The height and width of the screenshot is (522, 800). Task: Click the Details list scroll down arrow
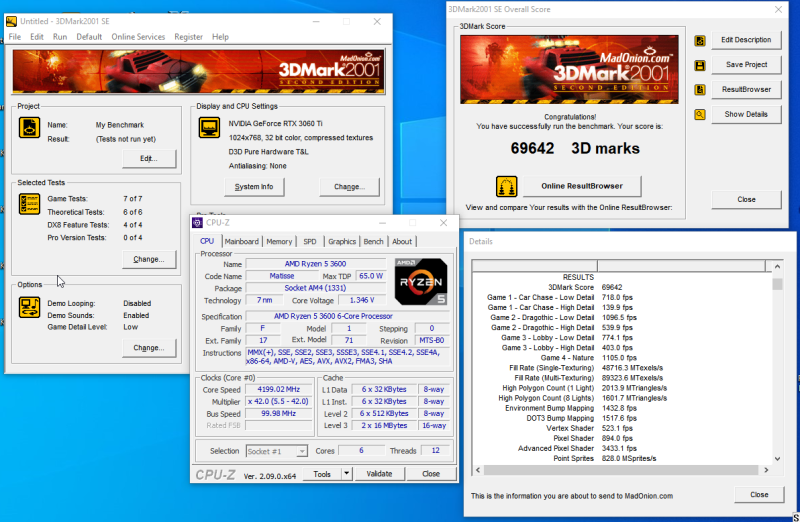tap(777, 459)
